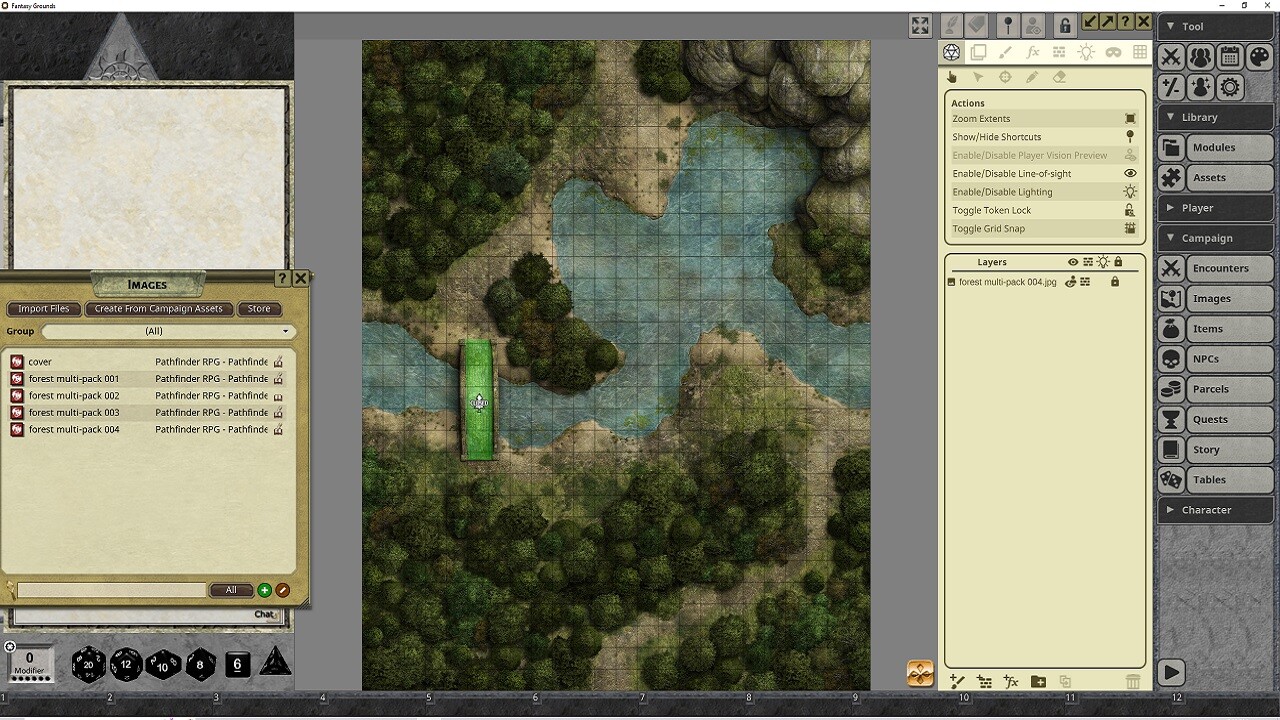Select the Pencil drawing tool
The width and height of the screenshot is (1280, 720).
tap(1031, 77)
